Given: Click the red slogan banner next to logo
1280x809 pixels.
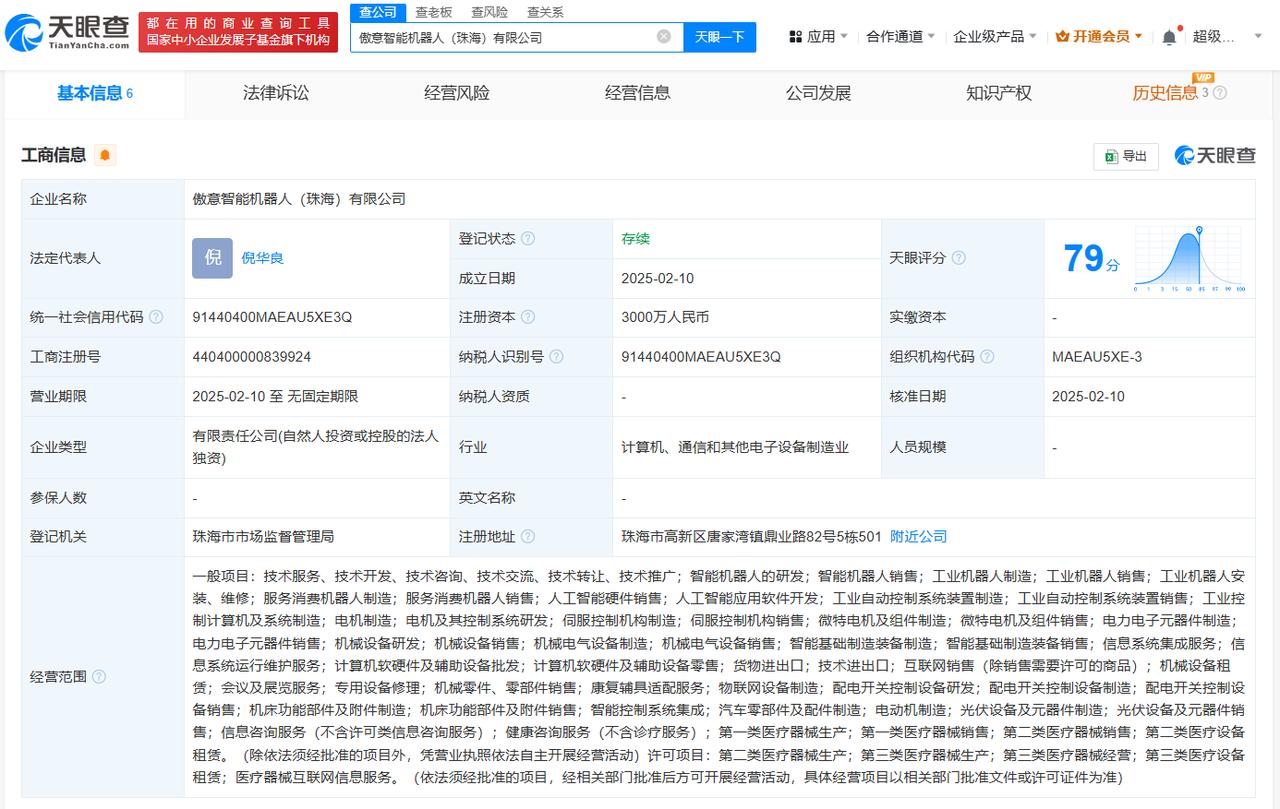Looking at the screenshot, I should [238, 31].
